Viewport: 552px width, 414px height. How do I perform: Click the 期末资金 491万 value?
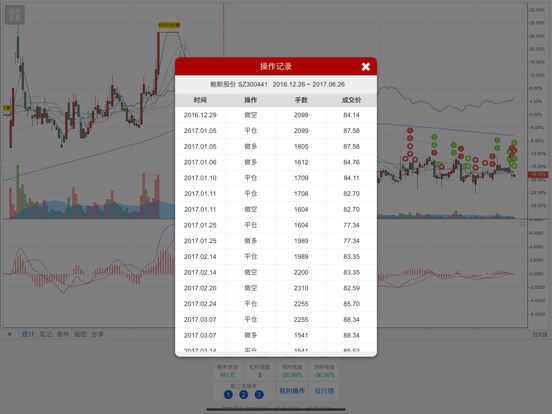coord(227,375)
